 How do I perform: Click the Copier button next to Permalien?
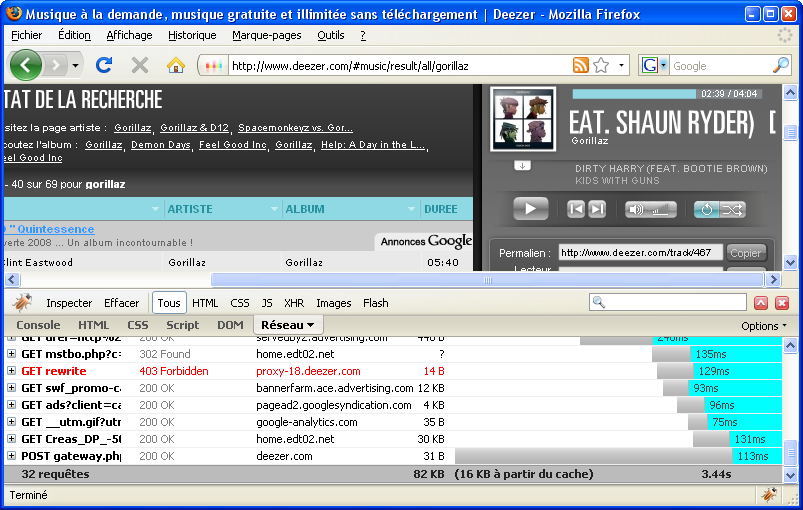pyautogui.click(x=746, y=253)
